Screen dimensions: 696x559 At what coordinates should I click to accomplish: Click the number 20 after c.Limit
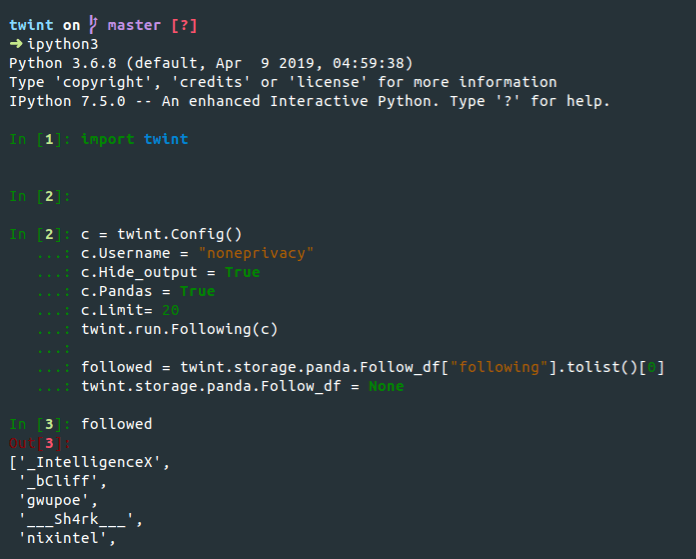pos(170,310)
